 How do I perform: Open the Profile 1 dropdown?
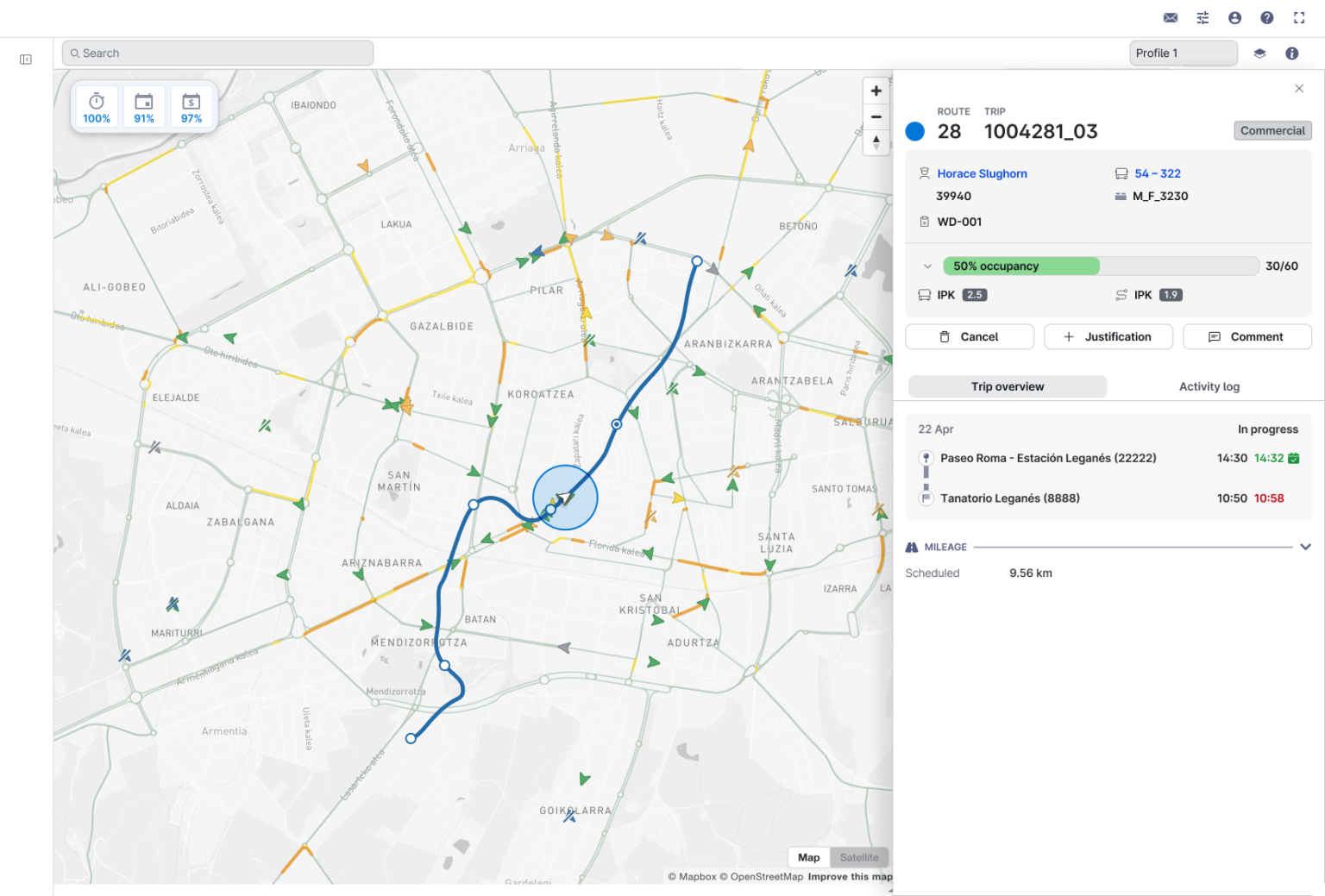click(1184, 53)
